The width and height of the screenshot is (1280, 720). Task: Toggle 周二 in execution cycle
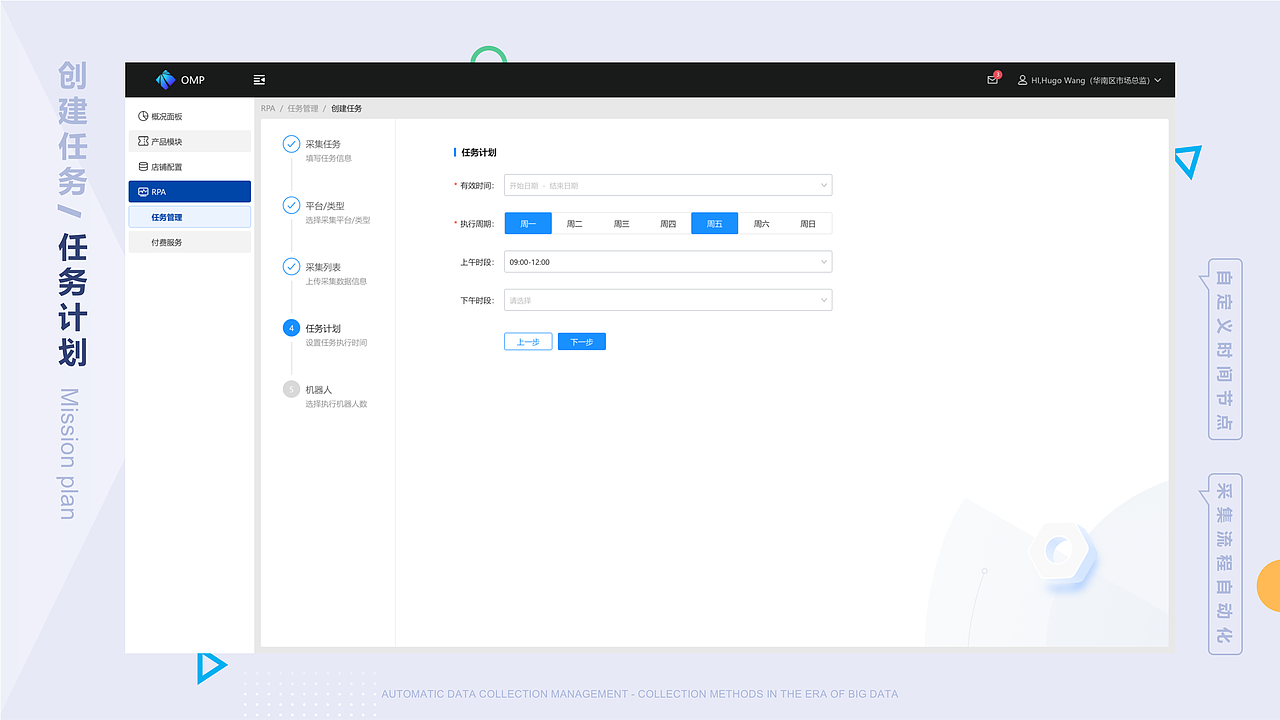click(575, 224)
